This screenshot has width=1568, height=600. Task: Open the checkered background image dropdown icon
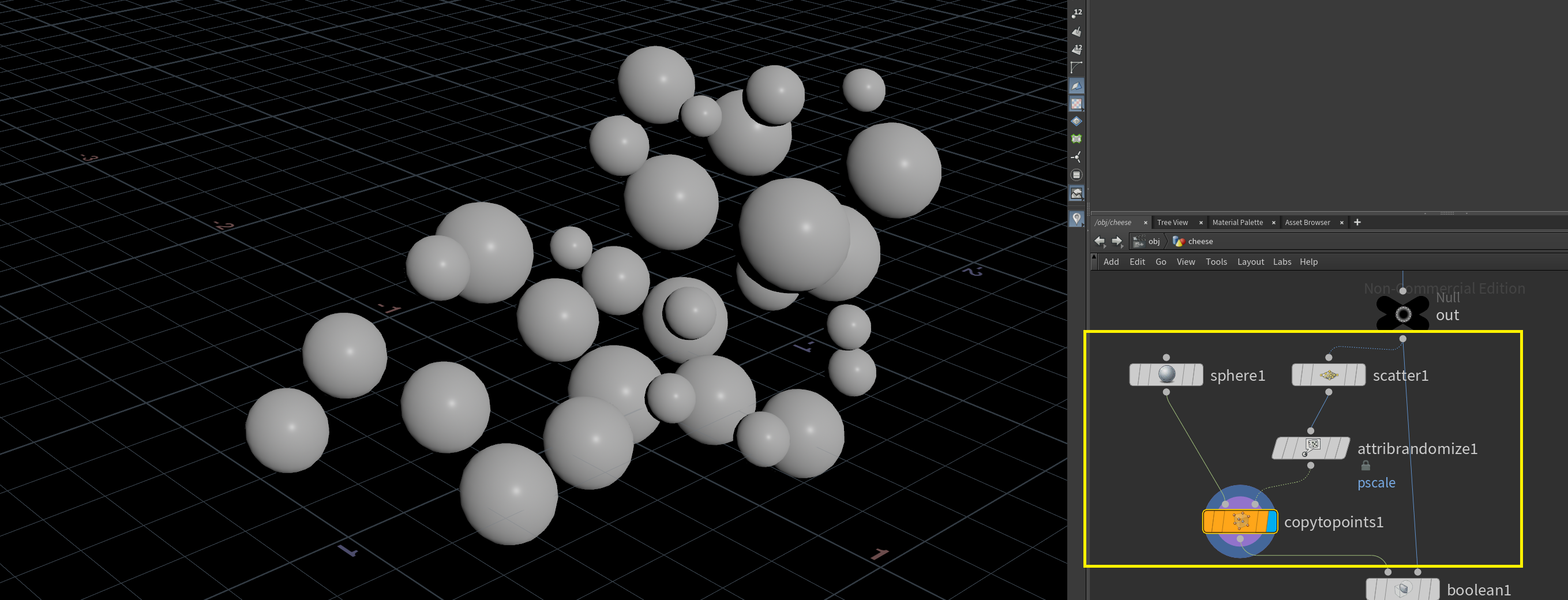tap(1076, 103)
